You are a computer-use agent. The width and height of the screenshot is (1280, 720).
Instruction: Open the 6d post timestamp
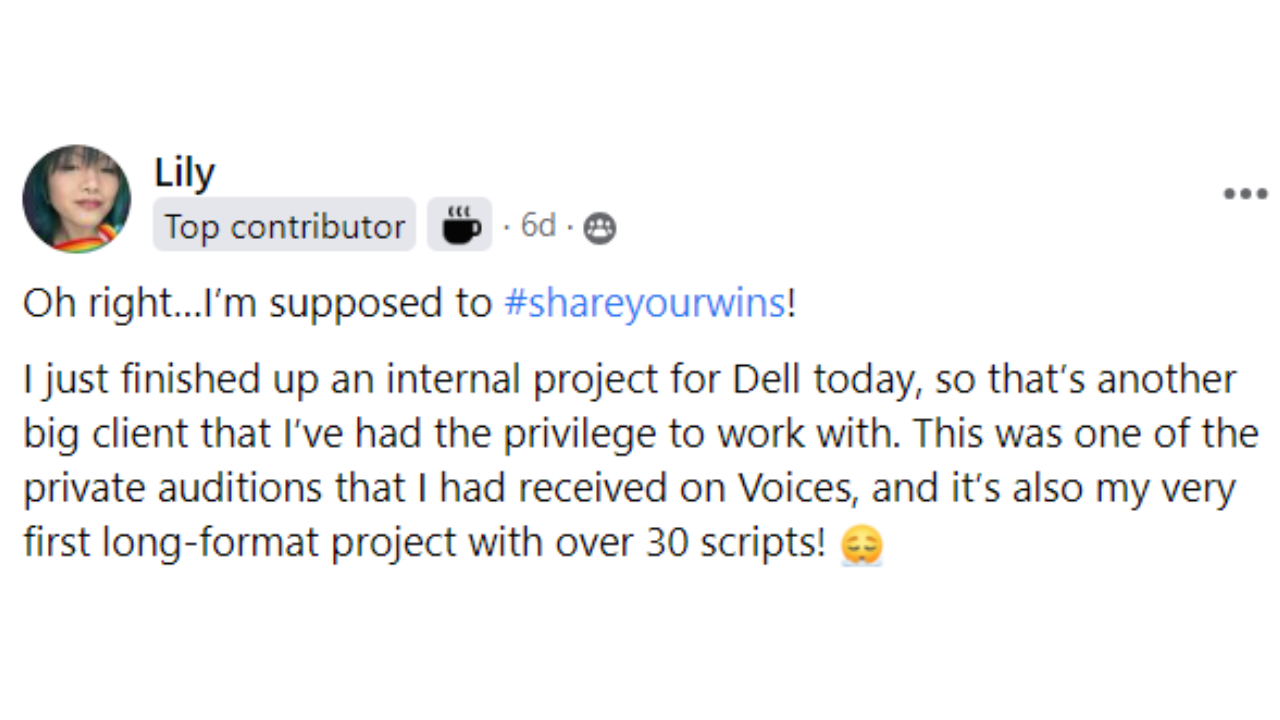(538, 226)
